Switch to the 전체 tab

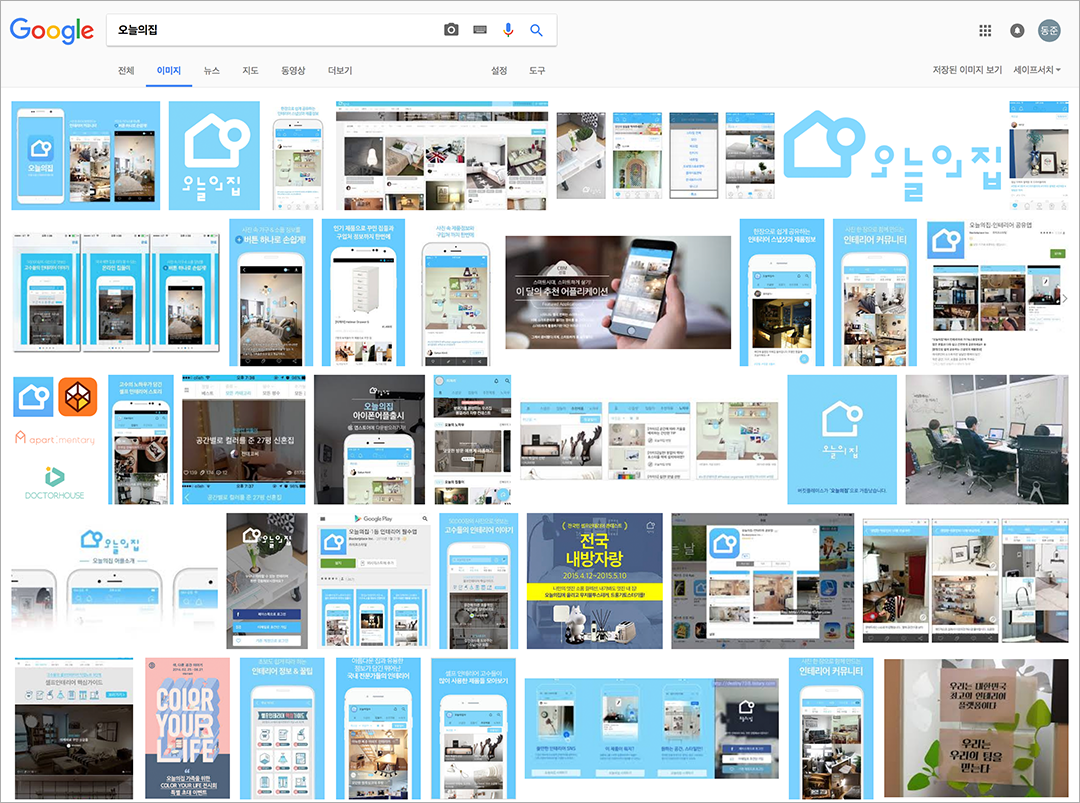point(126,70)
